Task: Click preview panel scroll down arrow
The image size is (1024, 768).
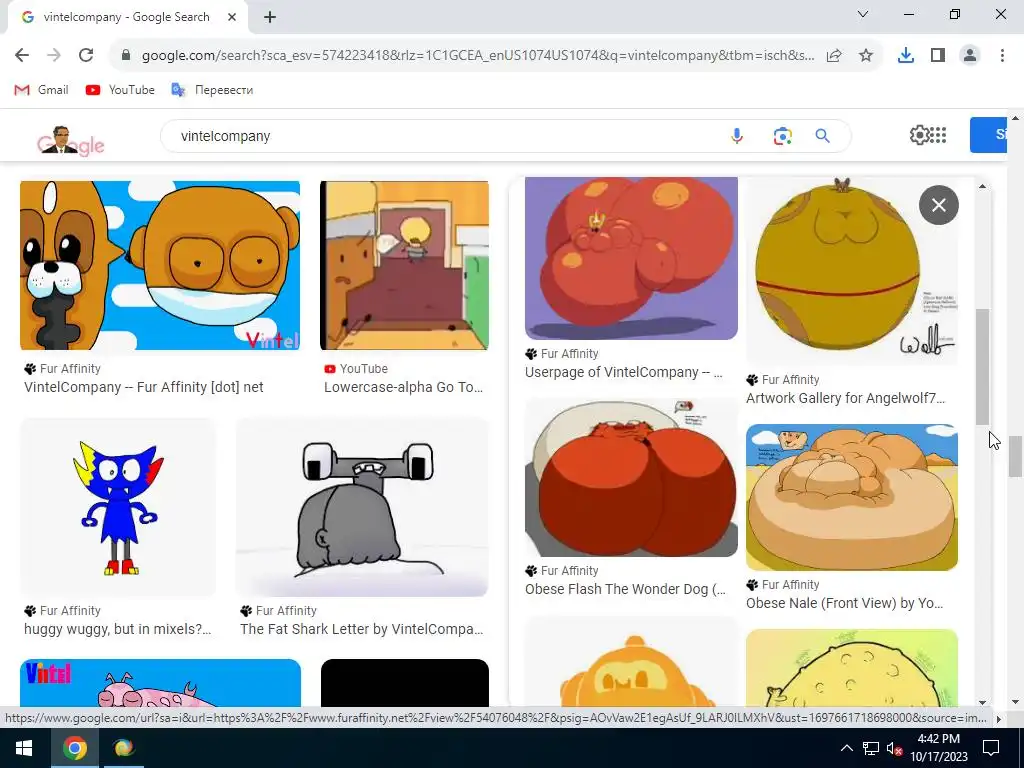Action: pyautogui.click(x=982, y=702)
